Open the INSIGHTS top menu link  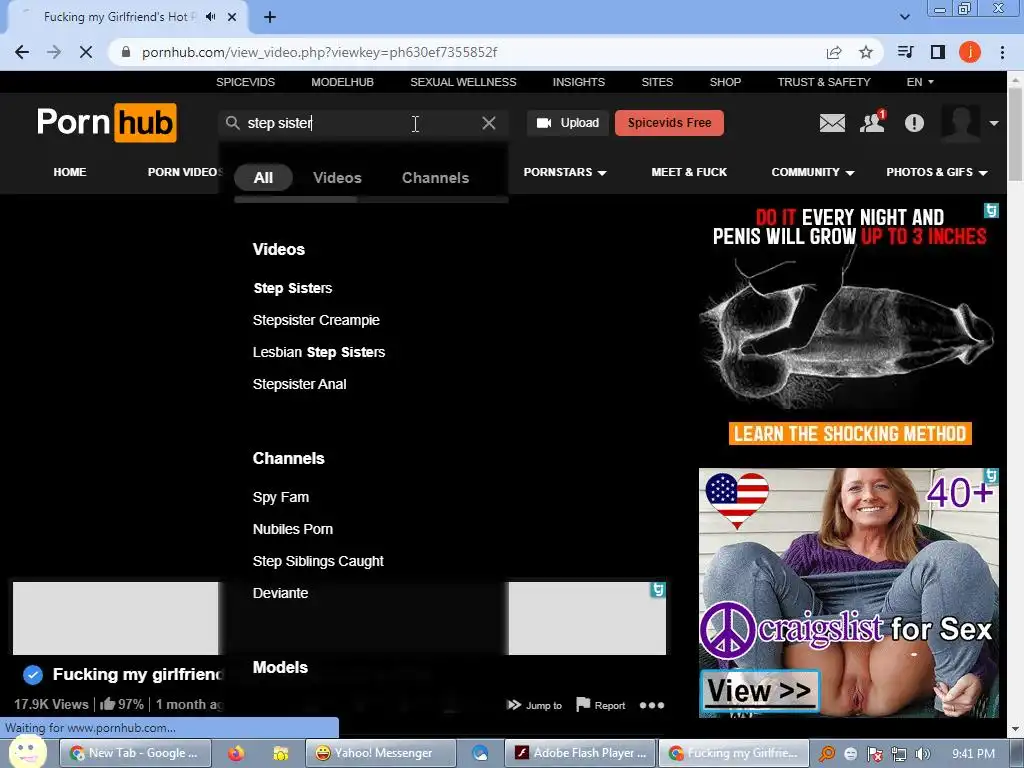coord(579,82)
